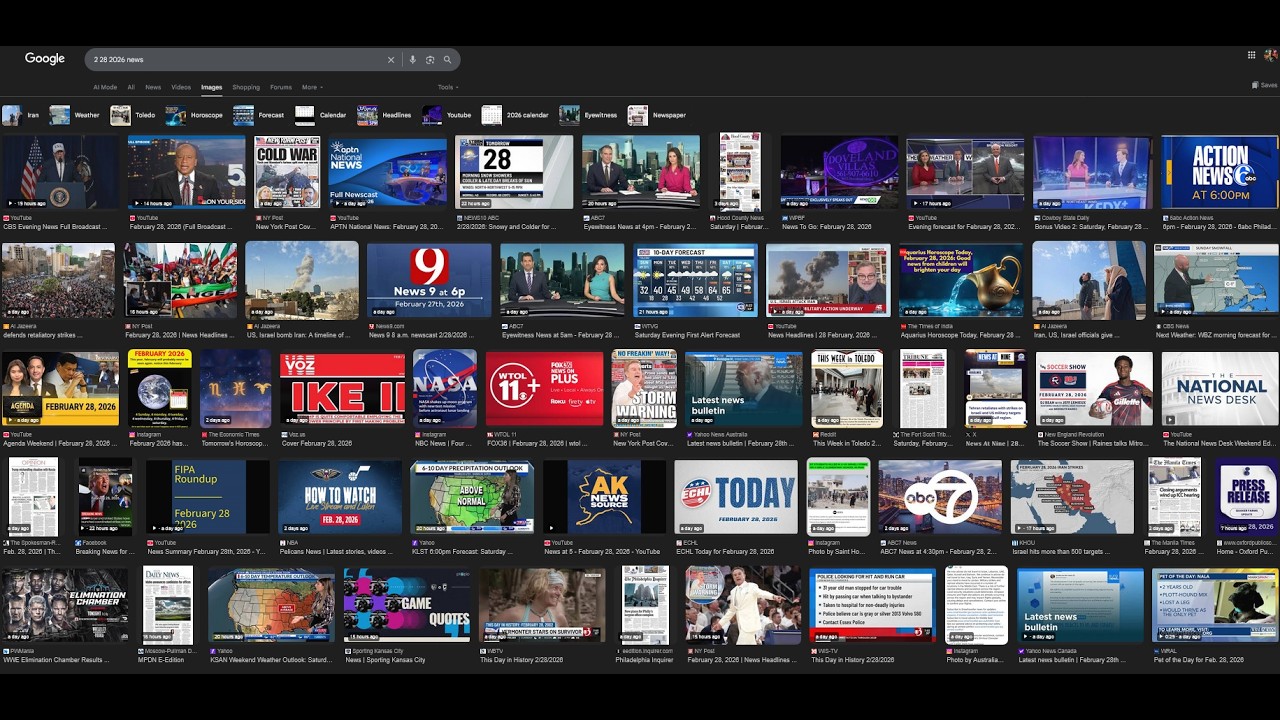Switch to the AI Mode tab
Image resolution: width=1280 pixels, height=720 pixels.
[105, 87]
